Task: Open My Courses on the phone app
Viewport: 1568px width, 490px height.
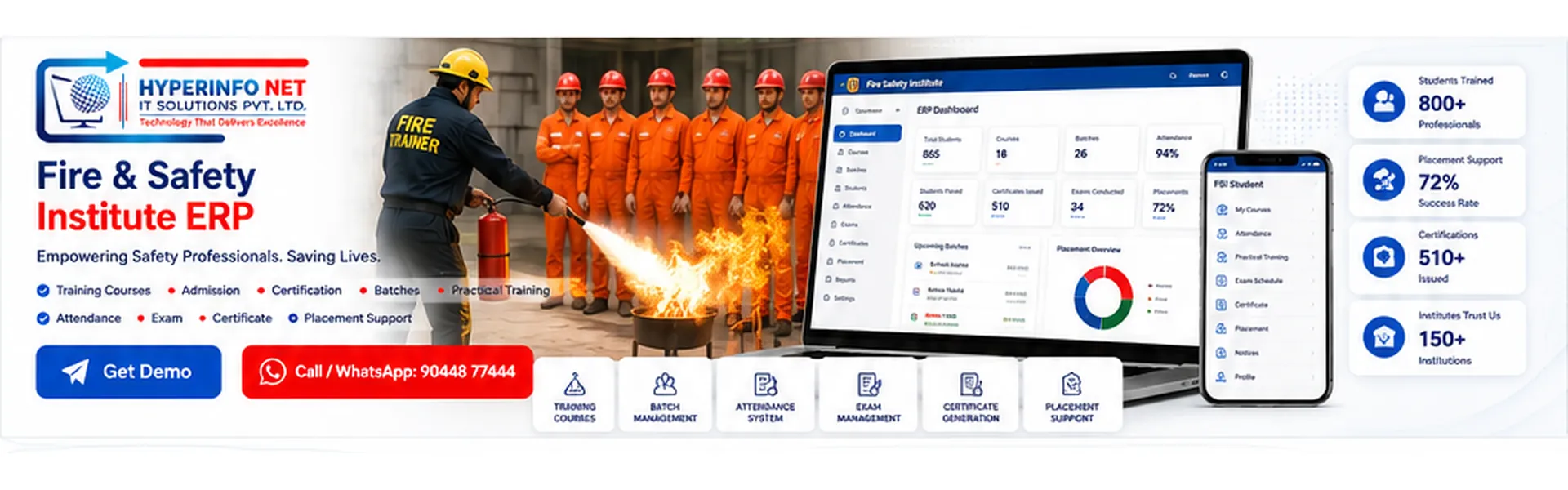Action: coord(1265,210)
